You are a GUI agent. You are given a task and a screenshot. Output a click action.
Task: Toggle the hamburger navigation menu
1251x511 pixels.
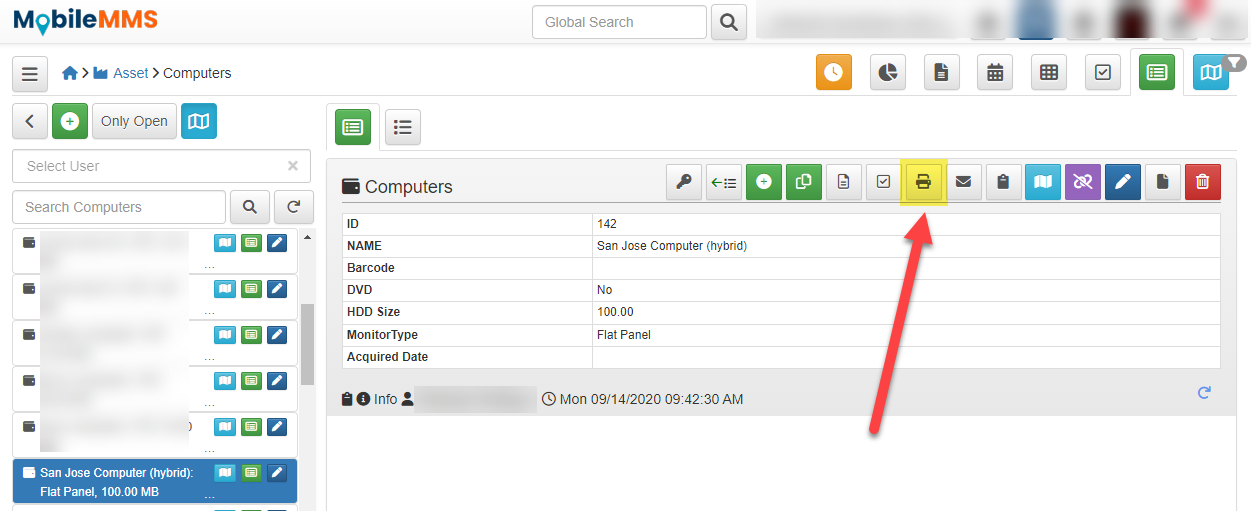[30, 73]
